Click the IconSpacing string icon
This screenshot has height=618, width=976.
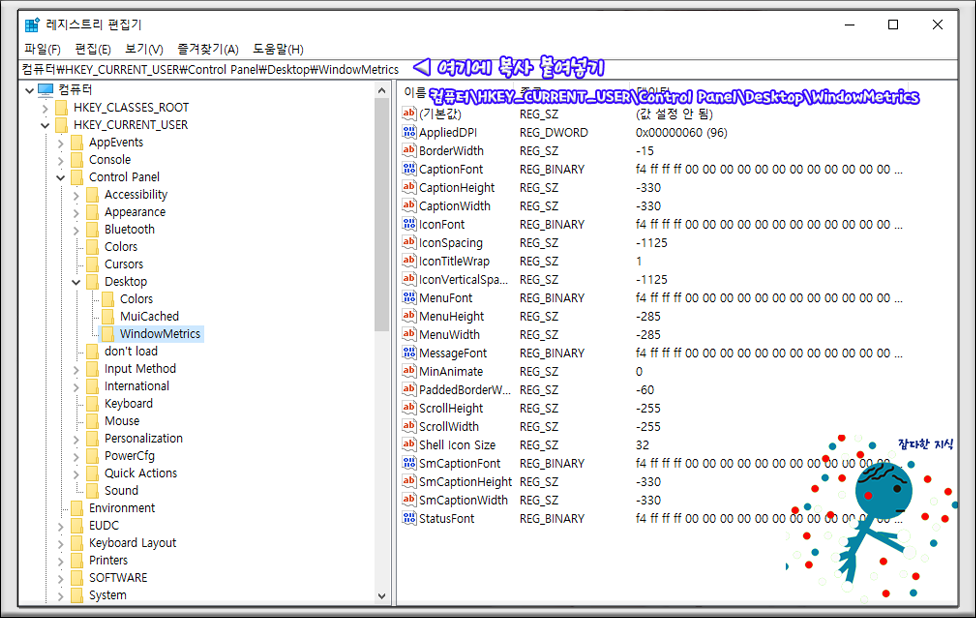pyautogui.click(x=409, y=242)
